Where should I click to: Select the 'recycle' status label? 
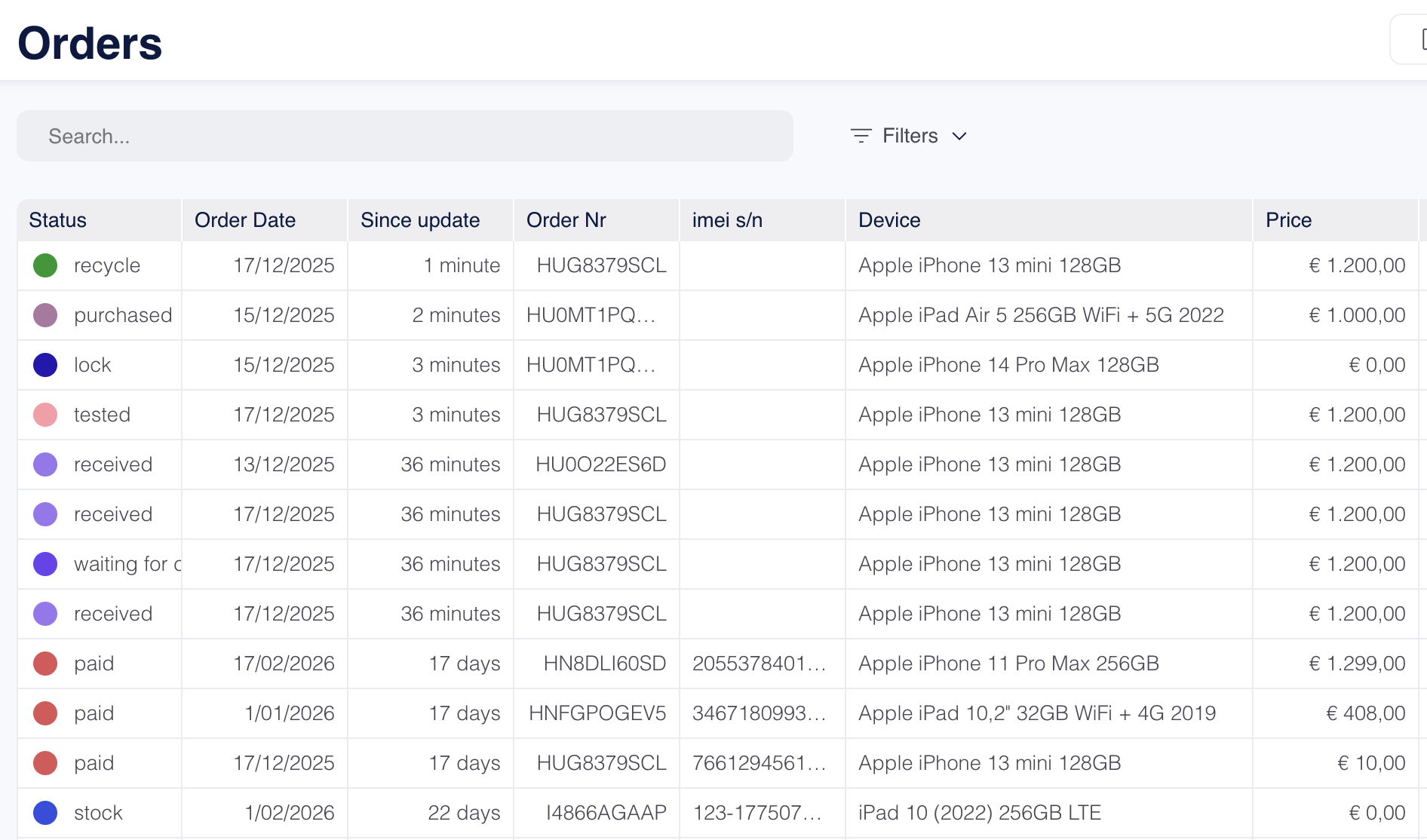(x=107, y=265)
